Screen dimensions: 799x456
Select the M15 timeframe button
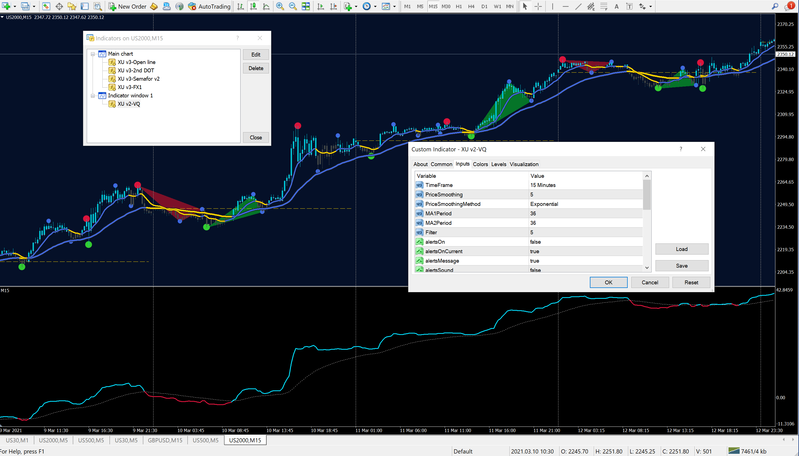(432, 6)
